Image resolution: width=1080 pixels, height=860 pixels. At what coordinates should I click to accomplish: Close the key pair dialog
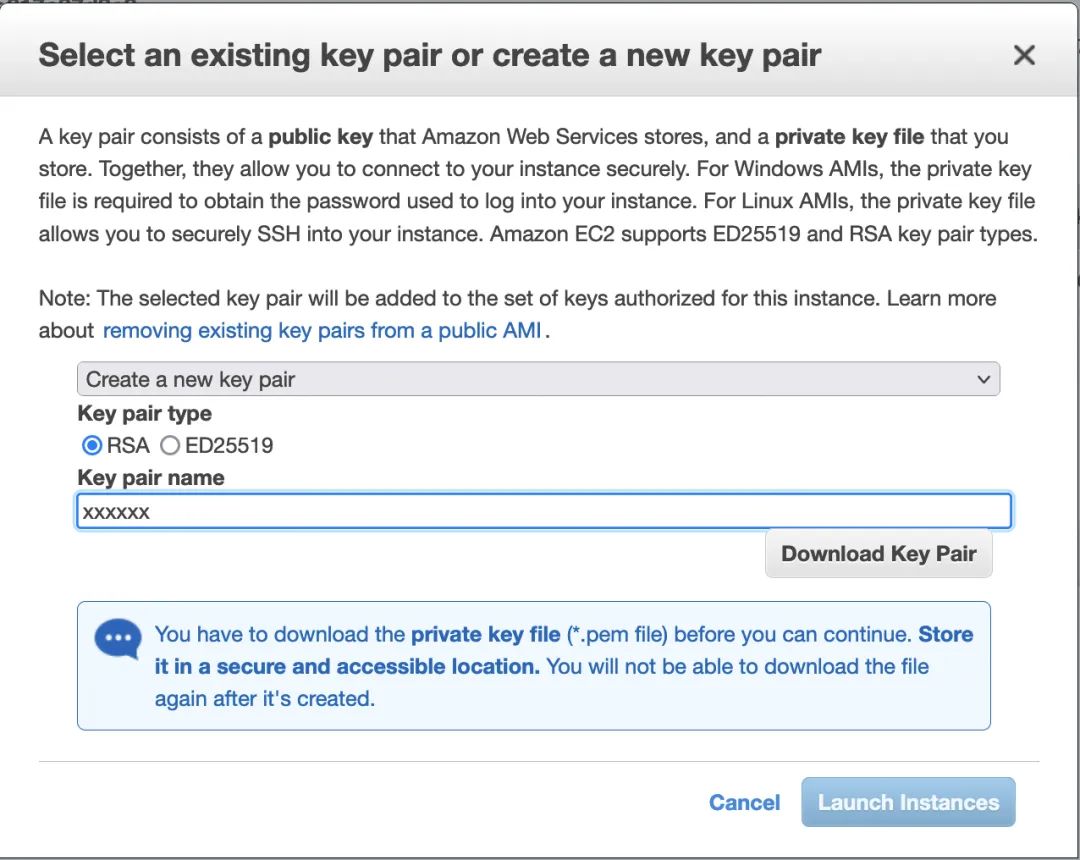point(1024,55)
